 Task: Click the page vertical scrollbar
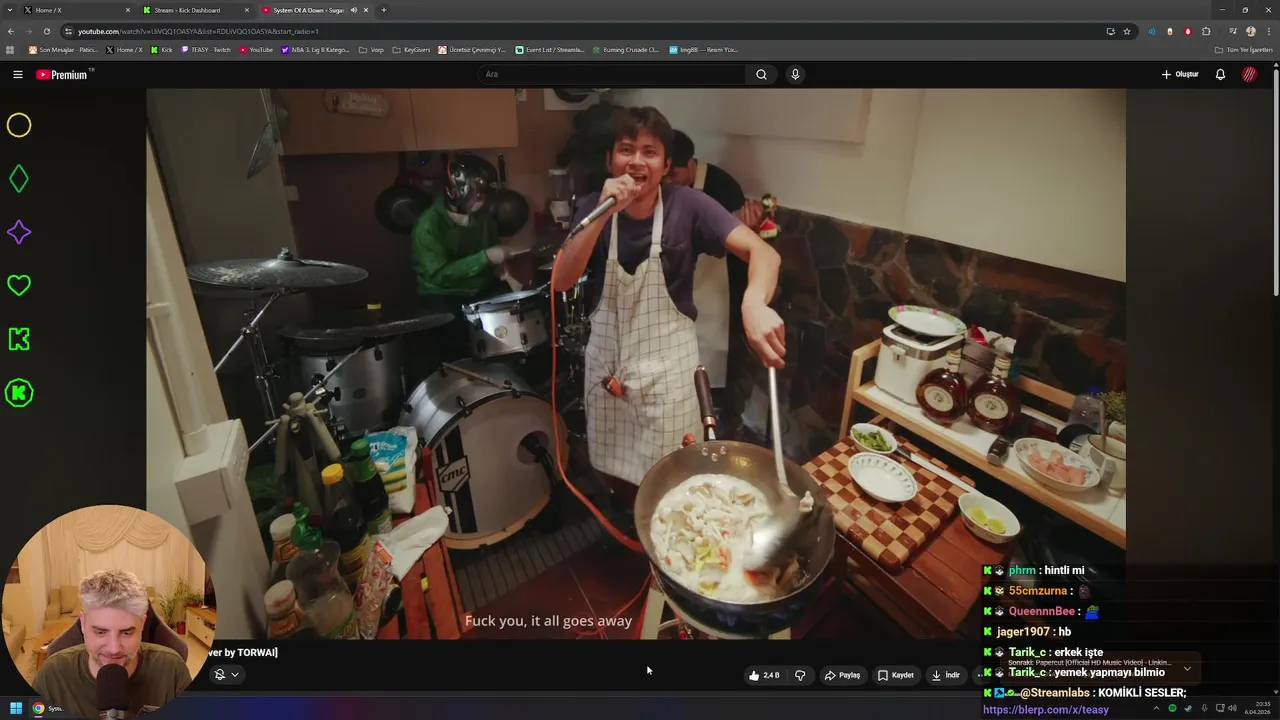tap(1276, 180)
